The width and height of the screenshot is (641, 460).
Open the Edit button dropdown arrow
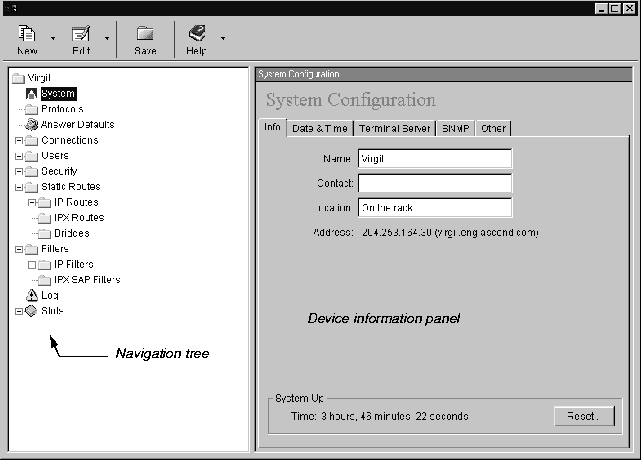[x=107, y=40]
